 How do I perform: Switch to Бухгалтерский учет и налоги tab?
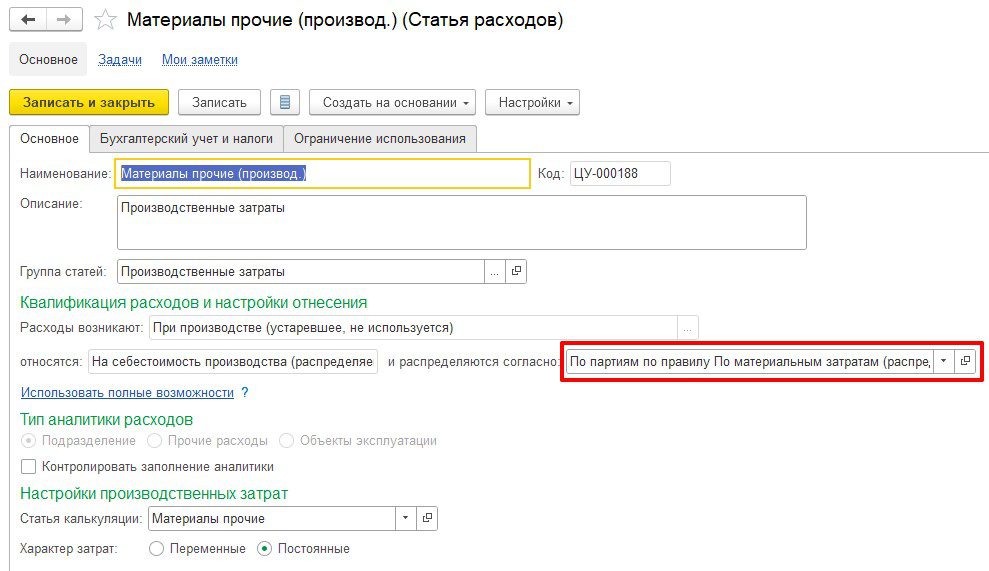point(186,138)
